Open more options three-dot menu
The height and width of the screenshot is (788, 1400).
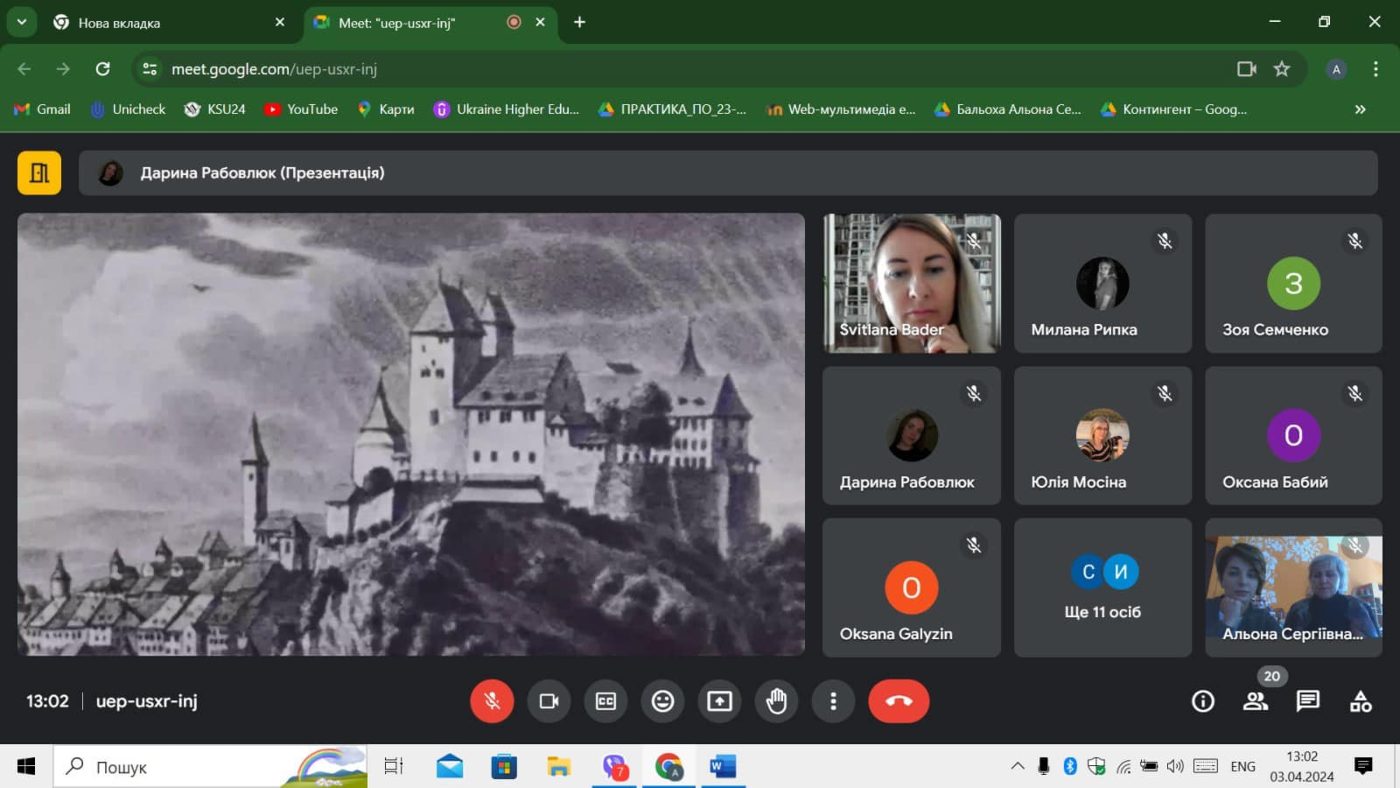833,701
